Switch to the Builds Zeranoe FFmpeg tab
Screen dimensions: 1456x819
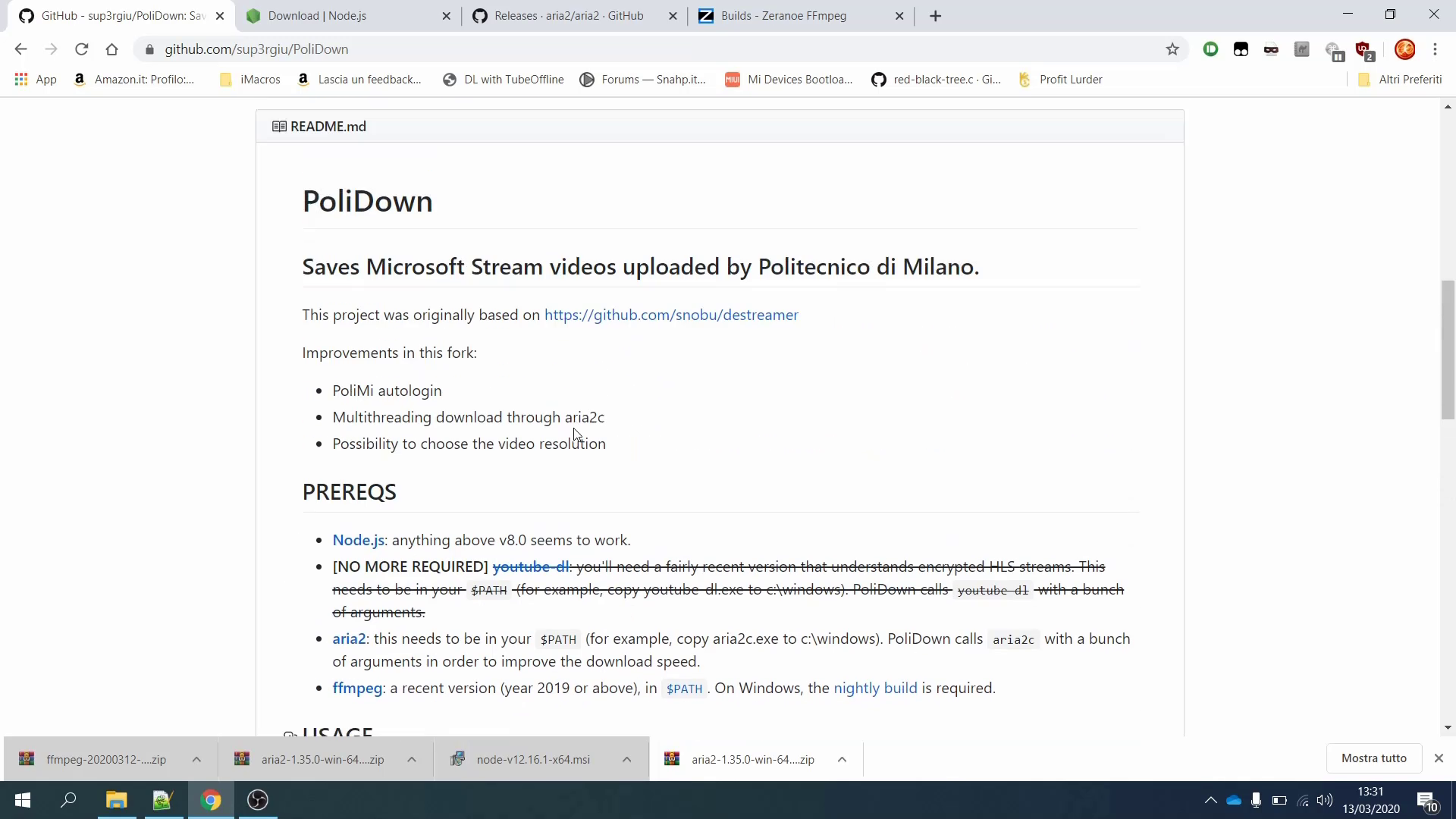(789, 15)
